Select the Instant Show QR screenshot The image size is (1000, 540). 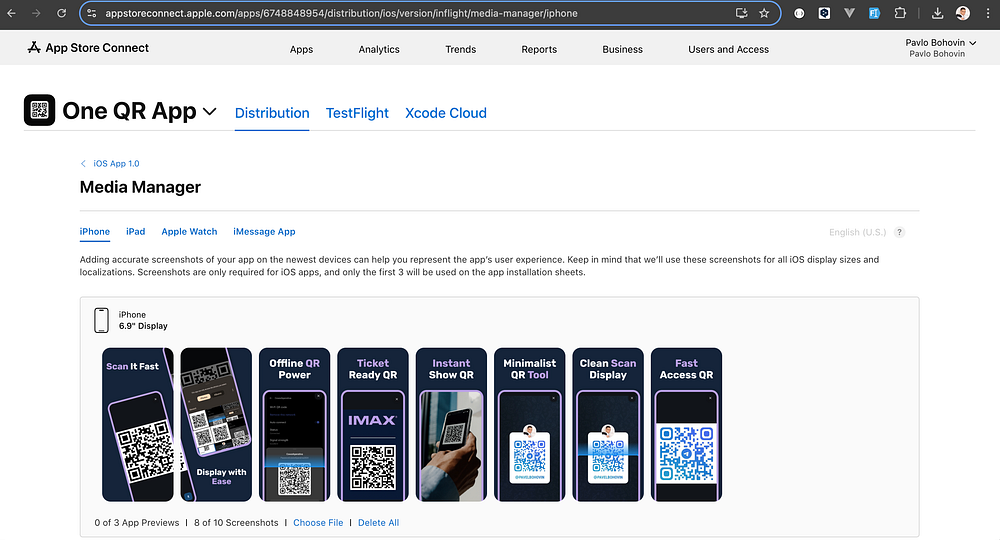point(452,425)
